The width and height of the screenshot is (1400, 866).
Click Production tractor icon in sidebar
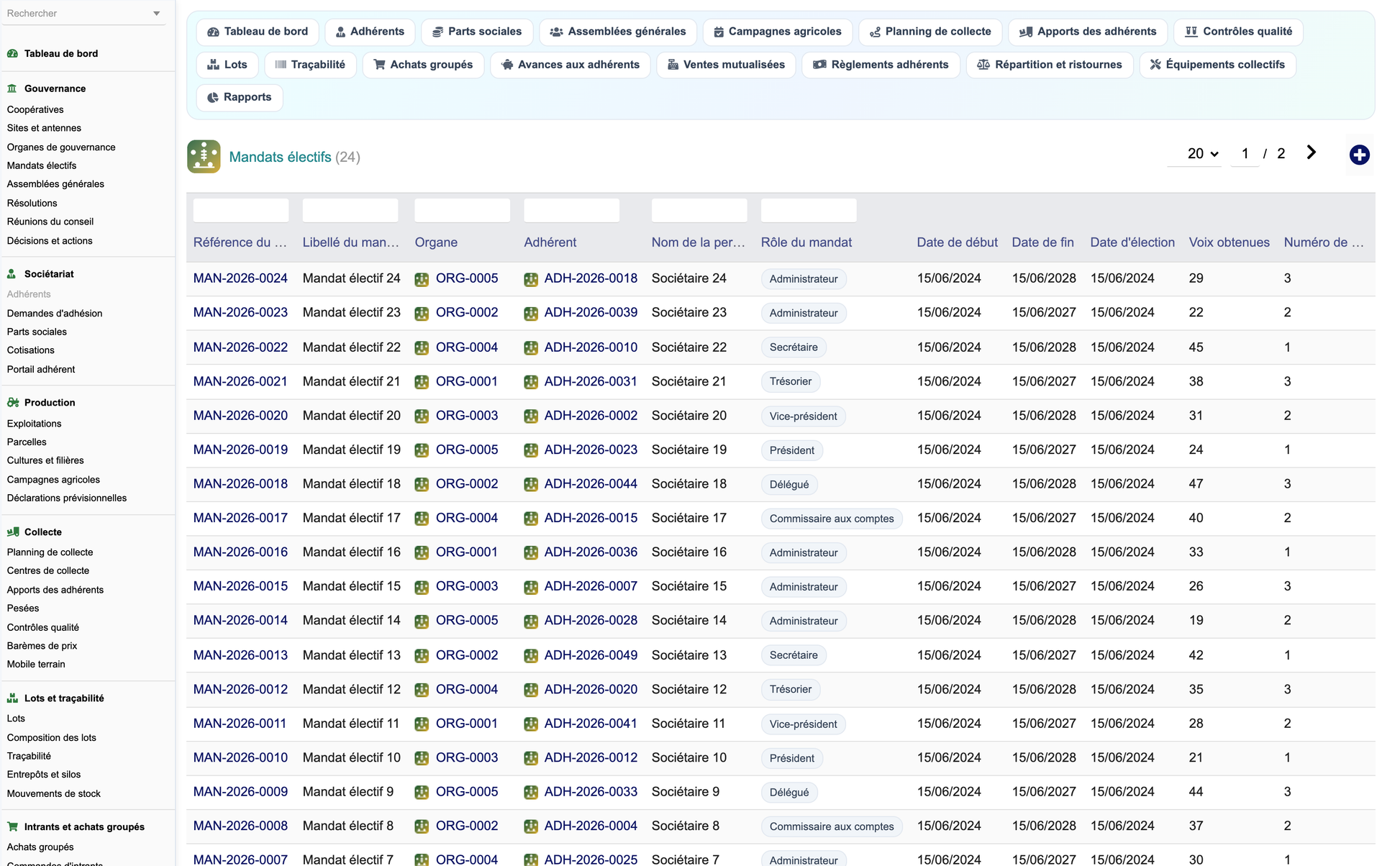coord(12,403)
